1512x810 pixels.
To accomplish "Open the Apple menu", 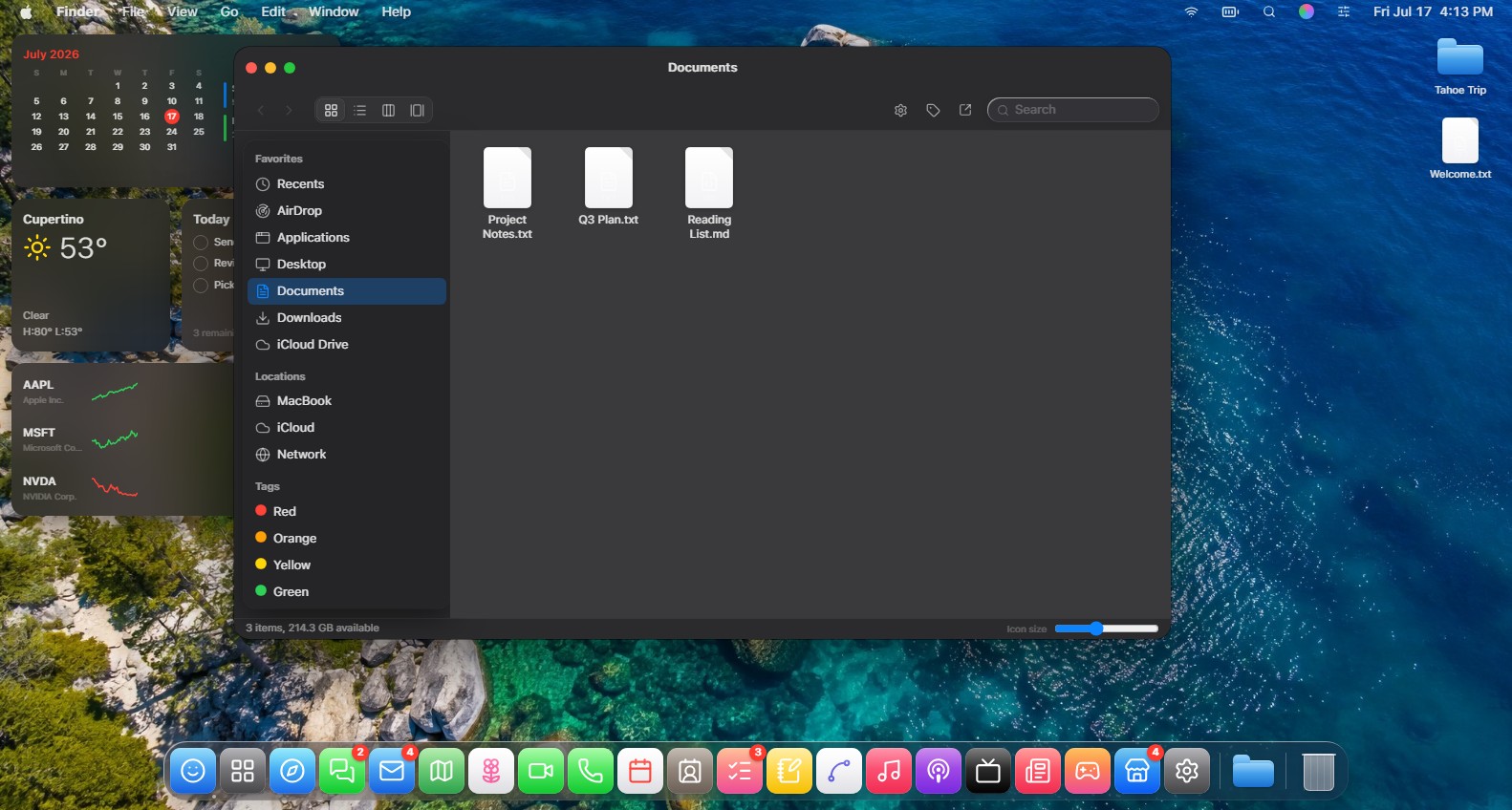I will pyautogui.click(x=26, y=11).
